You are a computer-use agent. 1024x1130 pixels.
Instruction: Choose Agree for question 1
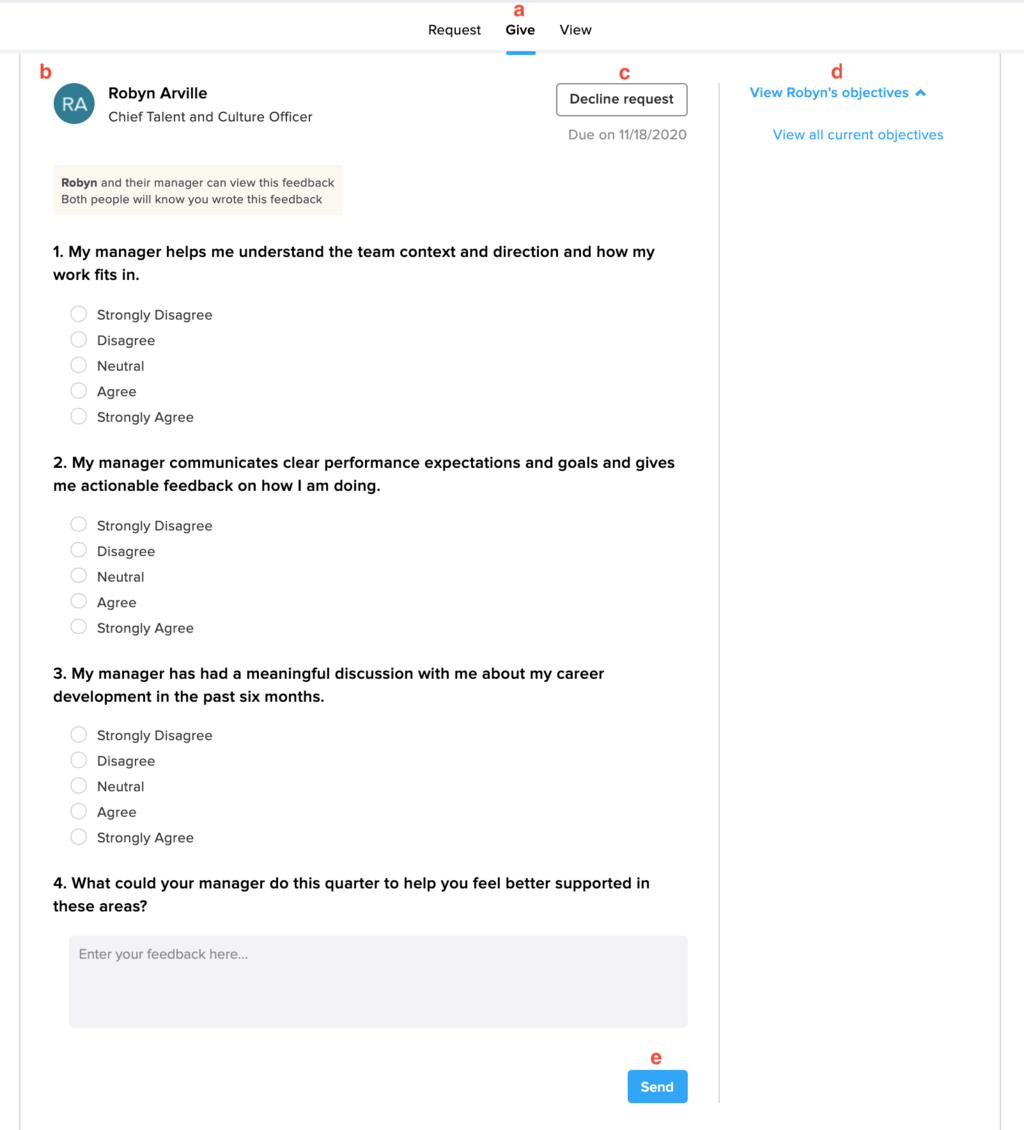point(79,391)
